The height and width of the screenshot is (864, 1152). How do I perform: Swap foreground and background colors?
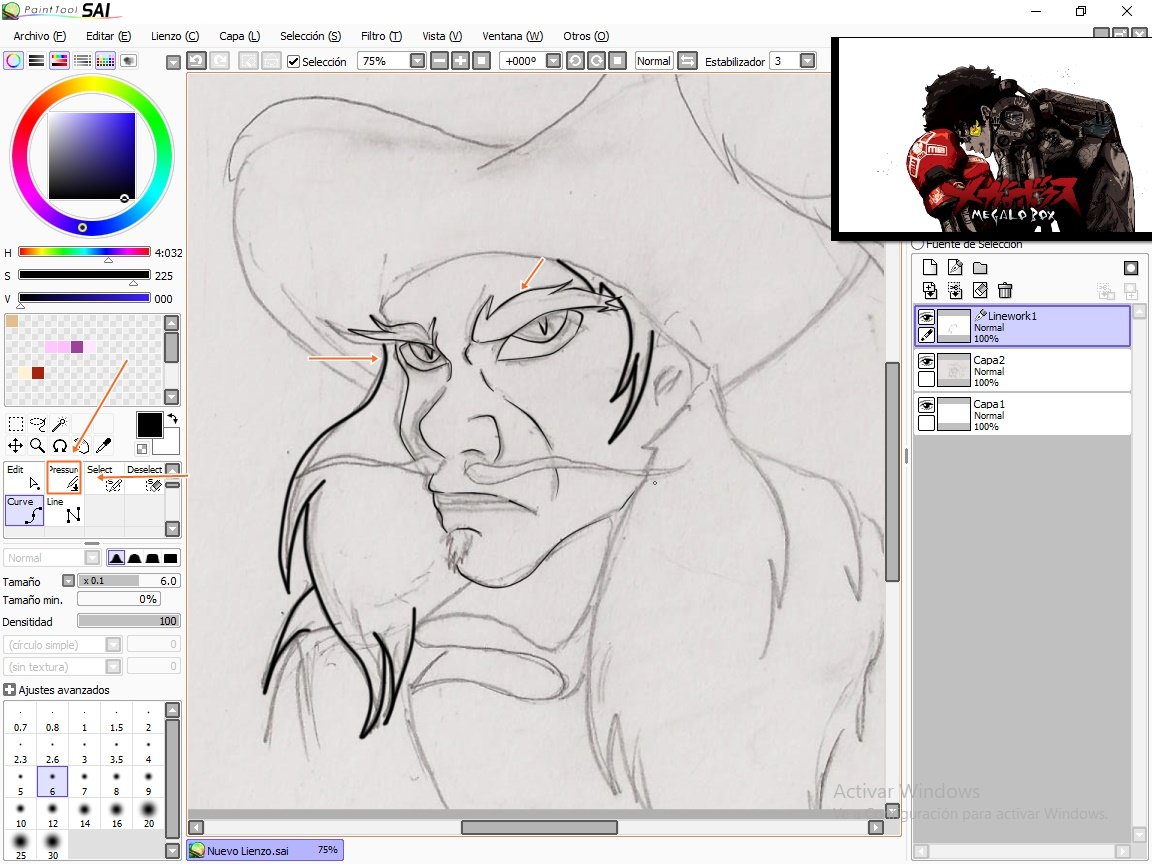[173, 419]
